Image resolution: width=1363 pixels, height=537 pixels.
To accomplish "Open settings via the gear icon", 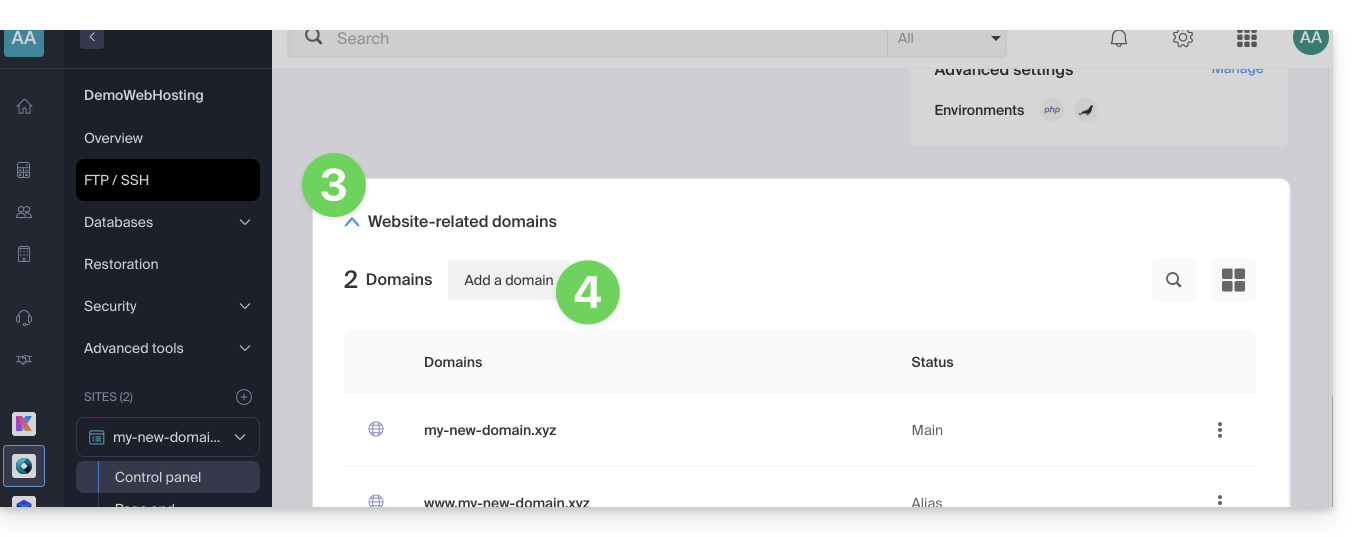I will coord(1183,39).
